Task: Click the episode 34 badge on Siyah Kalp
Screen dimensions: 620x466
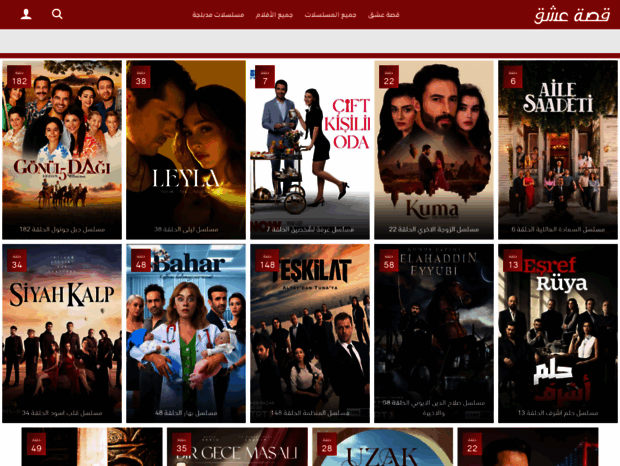Action: click(17, 260)
